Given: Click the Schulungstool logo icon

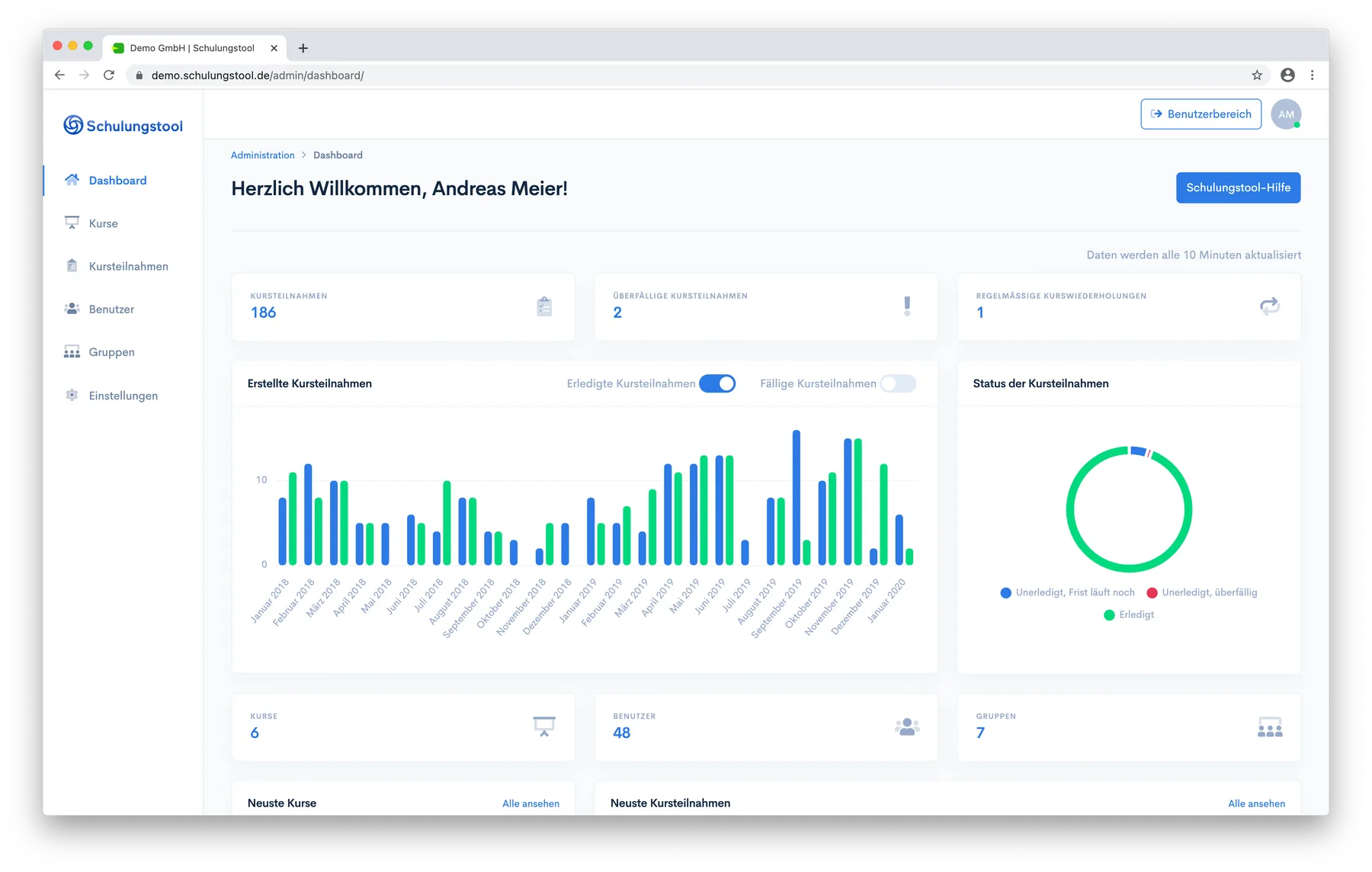Looking at the screenshot, I should pos(73,125).
